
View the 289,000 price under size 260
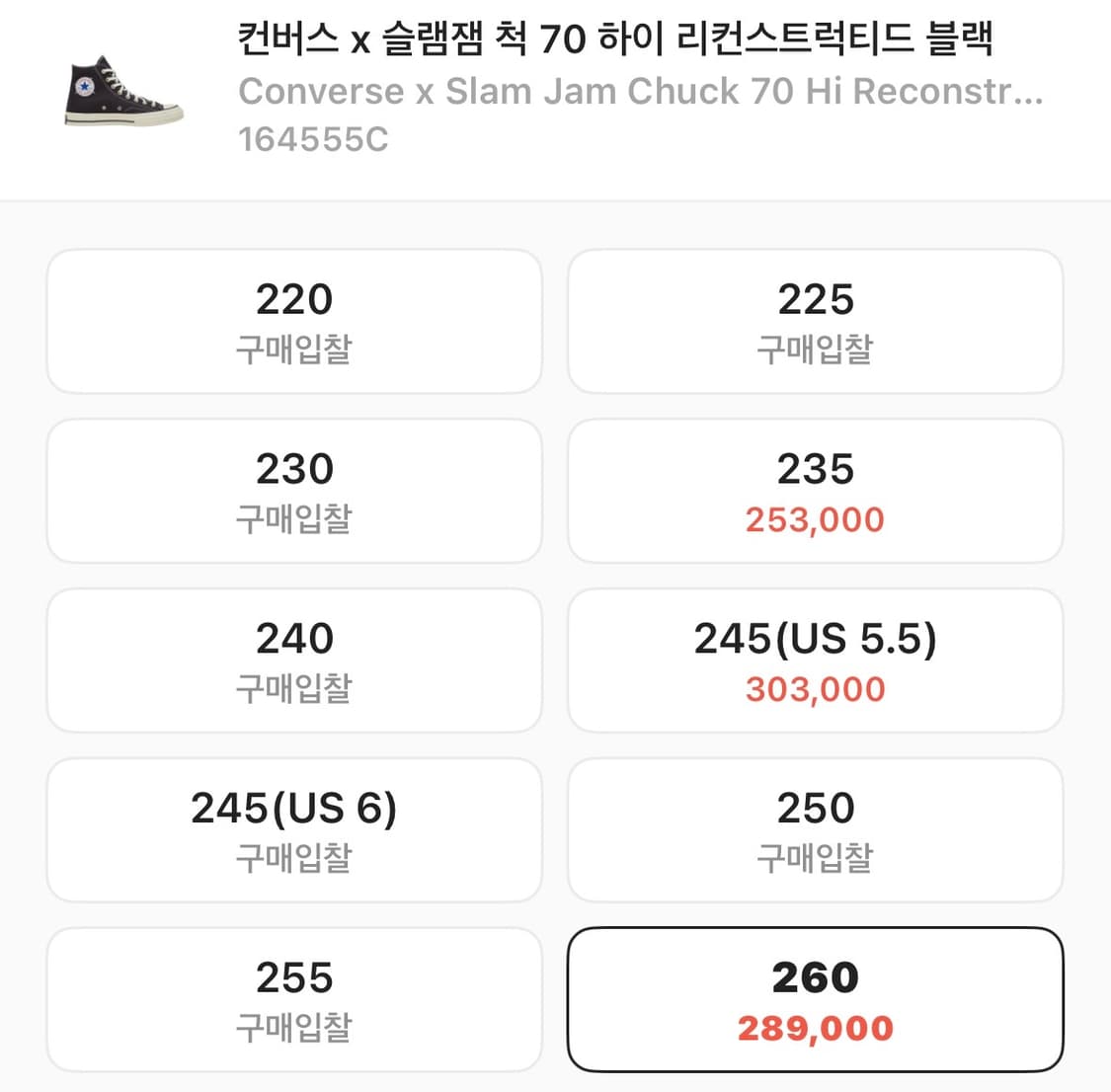click(x=813, y=1028)
